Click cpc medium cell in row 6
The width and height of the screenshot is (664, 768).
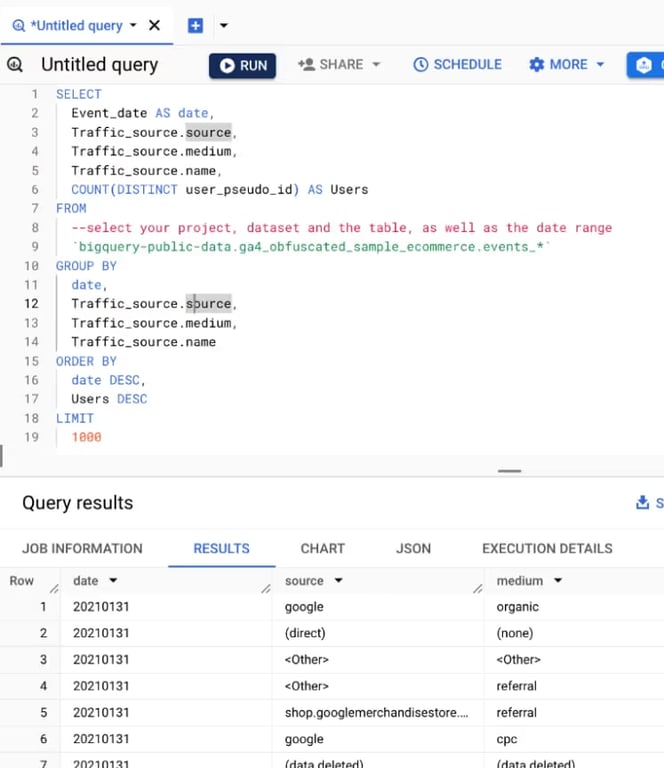pyautogui.click(x=507, y=739)
